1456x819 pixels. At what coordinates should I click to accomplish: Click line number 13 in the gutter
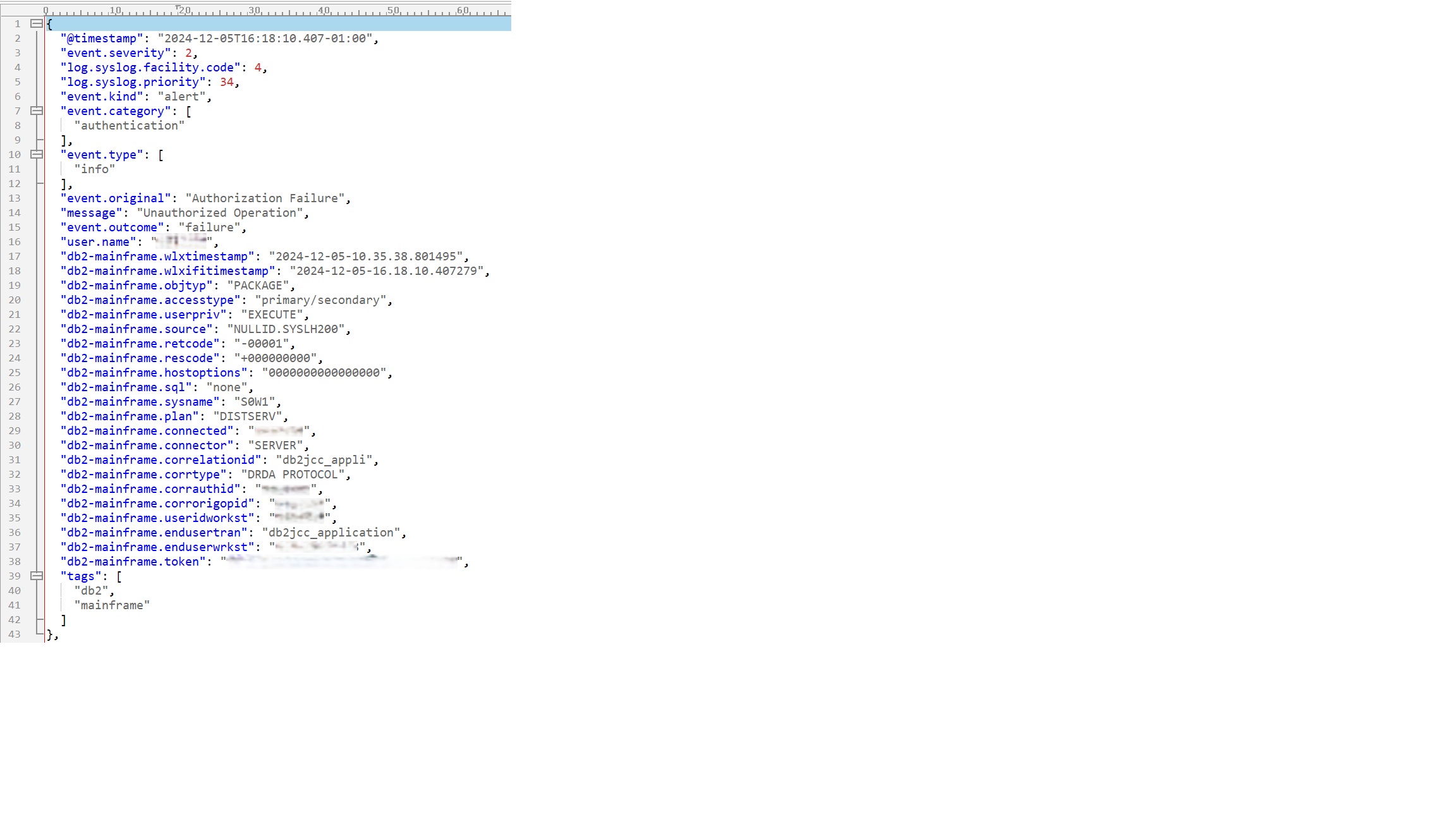15,198
